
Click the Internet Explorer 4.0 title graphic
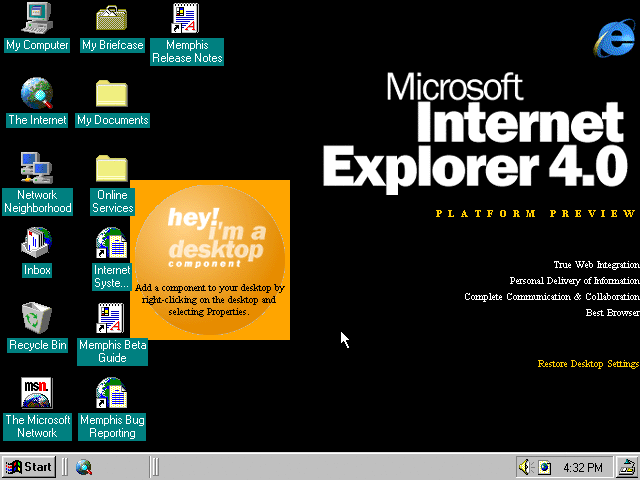point(475,133)
